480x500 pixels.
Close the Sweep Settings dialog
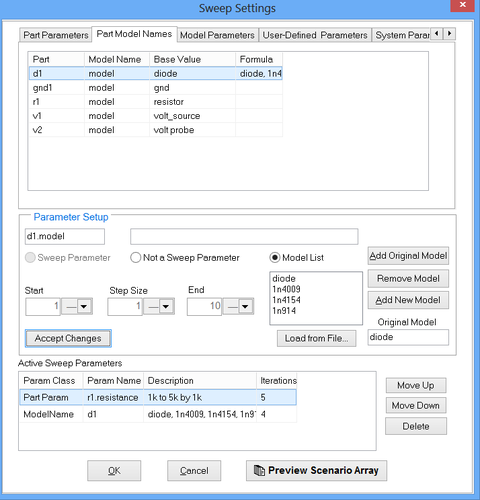click(462, 5)
